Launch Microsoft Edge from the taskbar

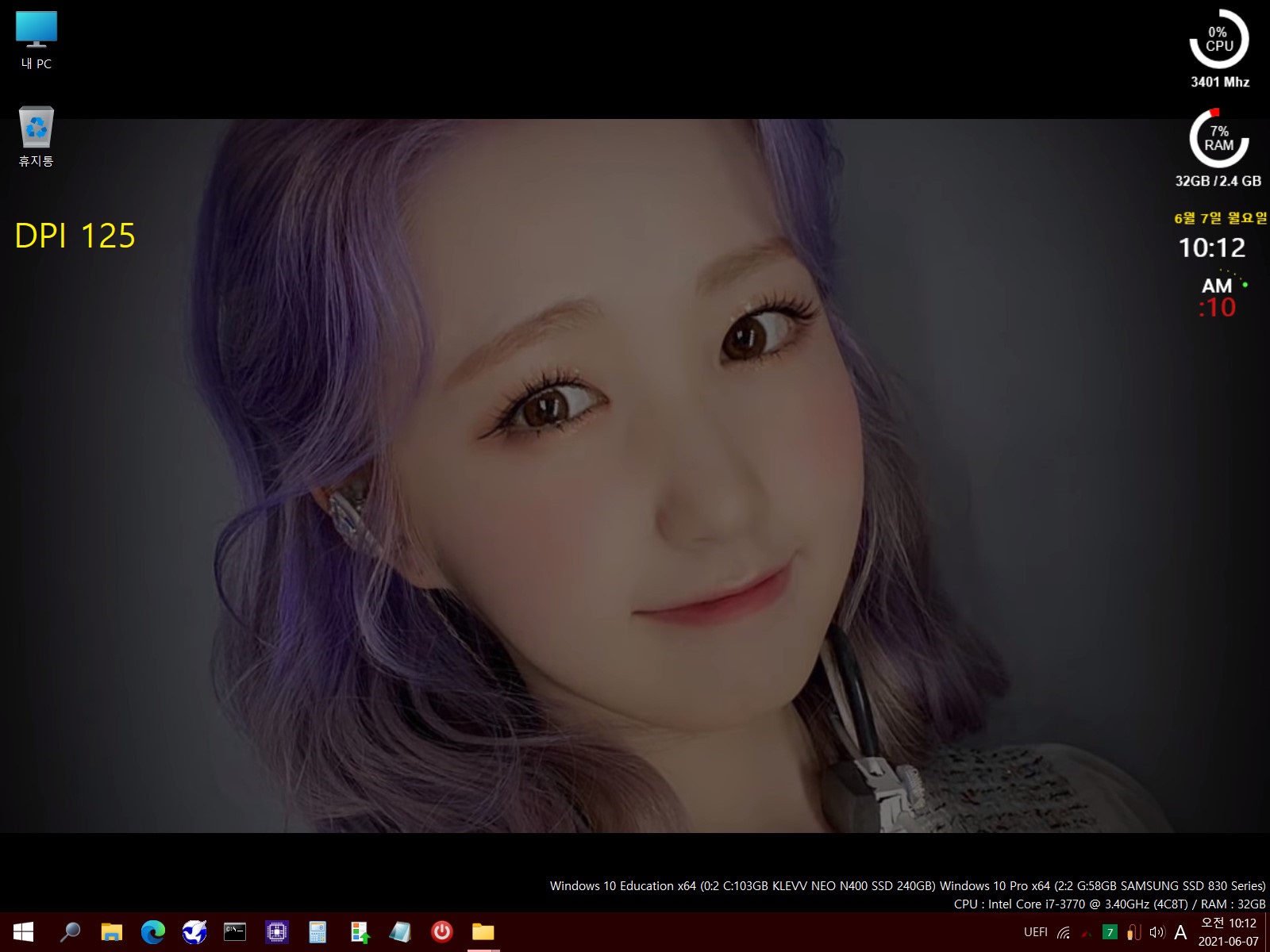152,932
